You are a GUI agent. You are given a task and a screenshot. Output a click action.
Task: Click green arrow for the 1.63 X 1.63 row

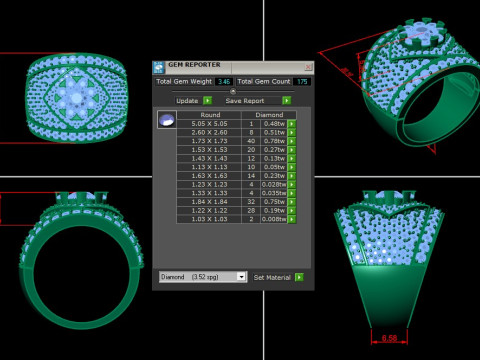(292, 176)
